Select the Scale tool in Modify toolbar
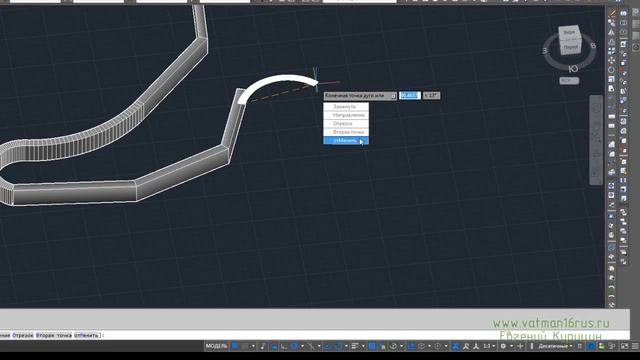Image resolution: width=640 pixels, height=360 pixels. pos(611,79)
